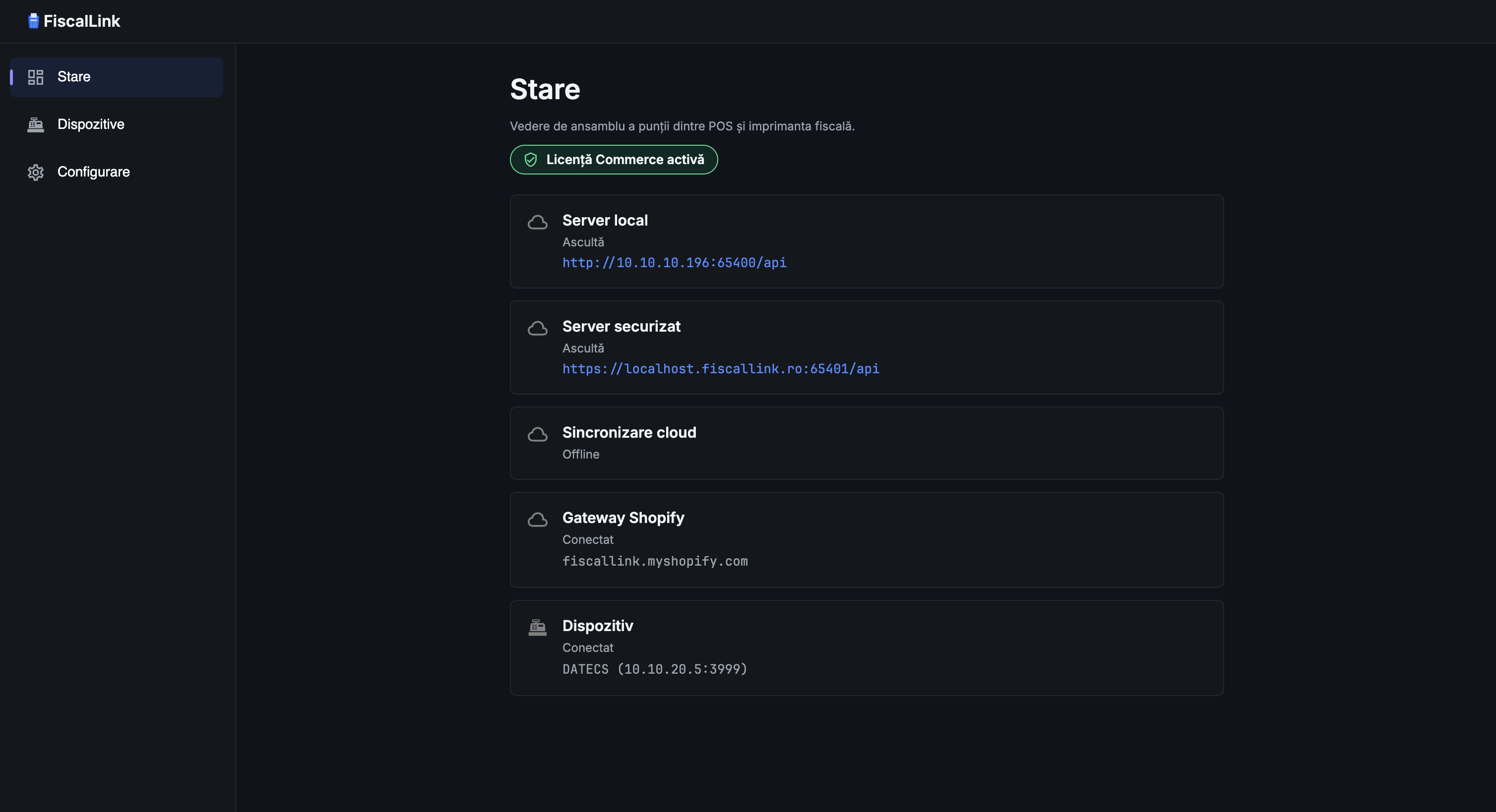Click the cash register icon beside Dispozitiv
Viewport: 1496px width, 812px height.
click(x=537, y=628)
